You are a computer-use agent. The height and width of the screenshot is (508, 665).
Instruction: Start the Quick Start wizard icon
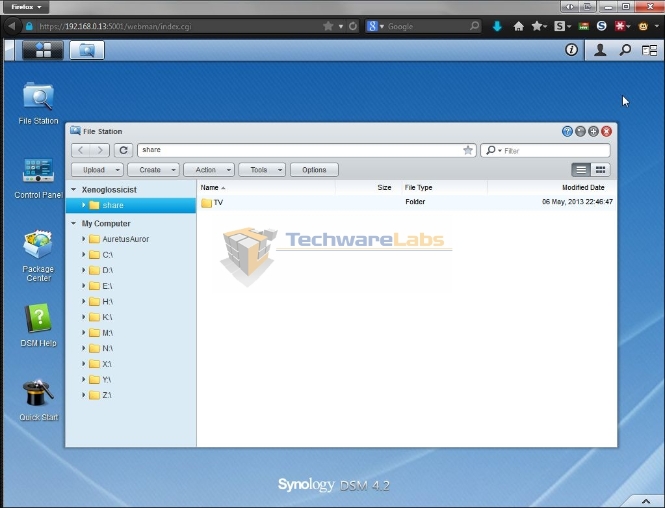tap(38, 400)
